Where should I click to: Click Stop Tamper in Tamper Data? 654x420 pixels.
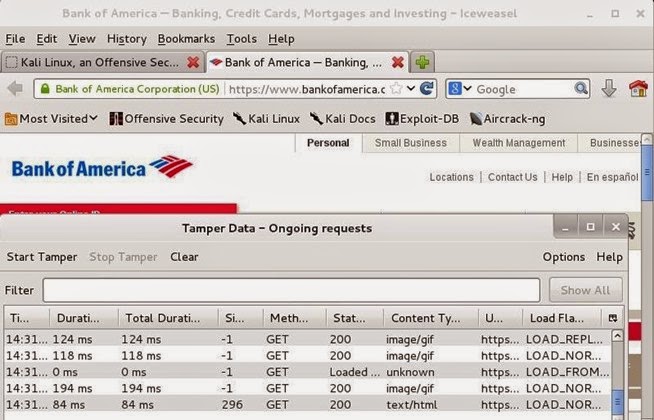(123, 257)
